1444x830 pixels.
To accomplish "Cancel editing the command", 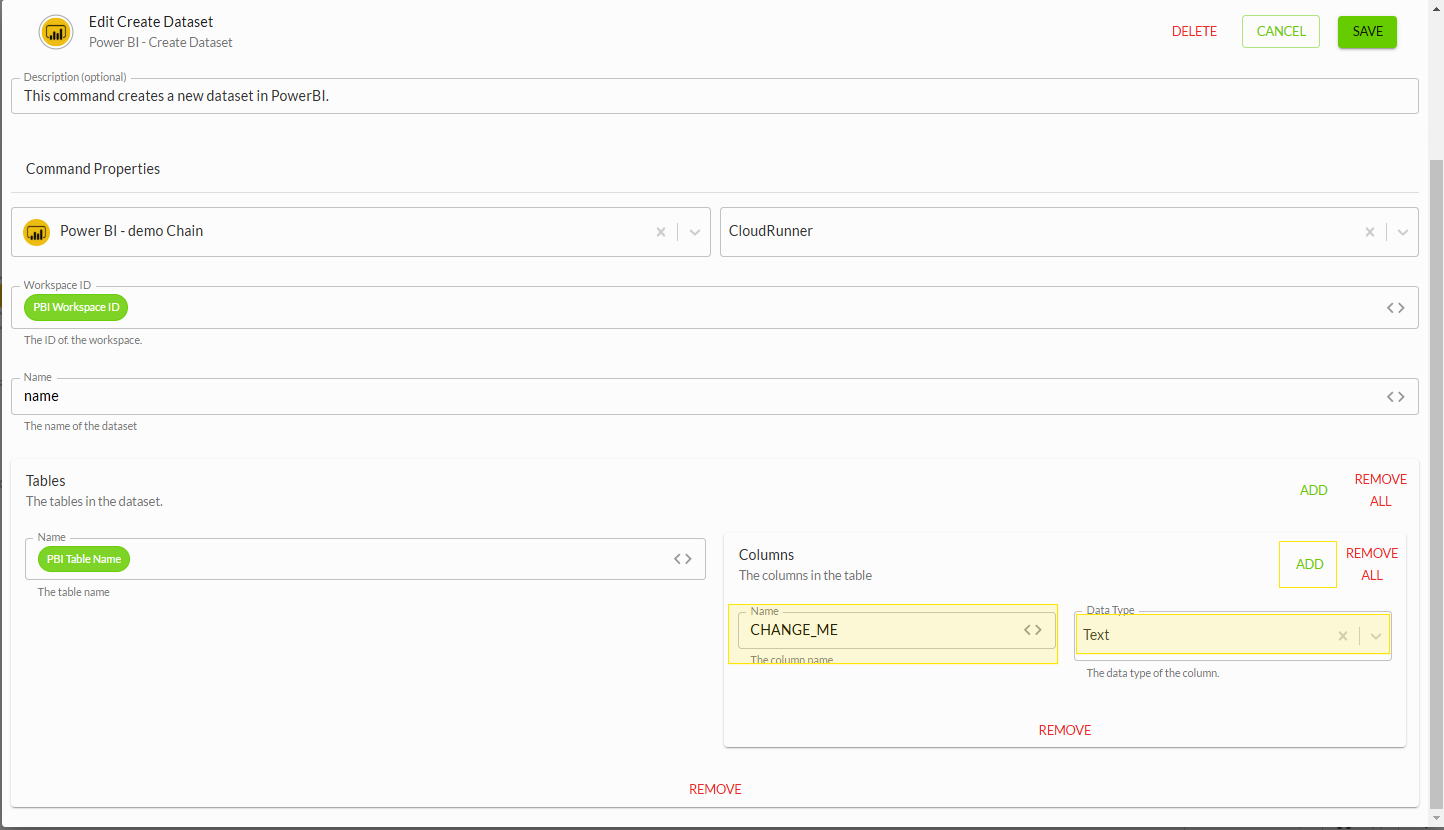I will [1281, 31].
